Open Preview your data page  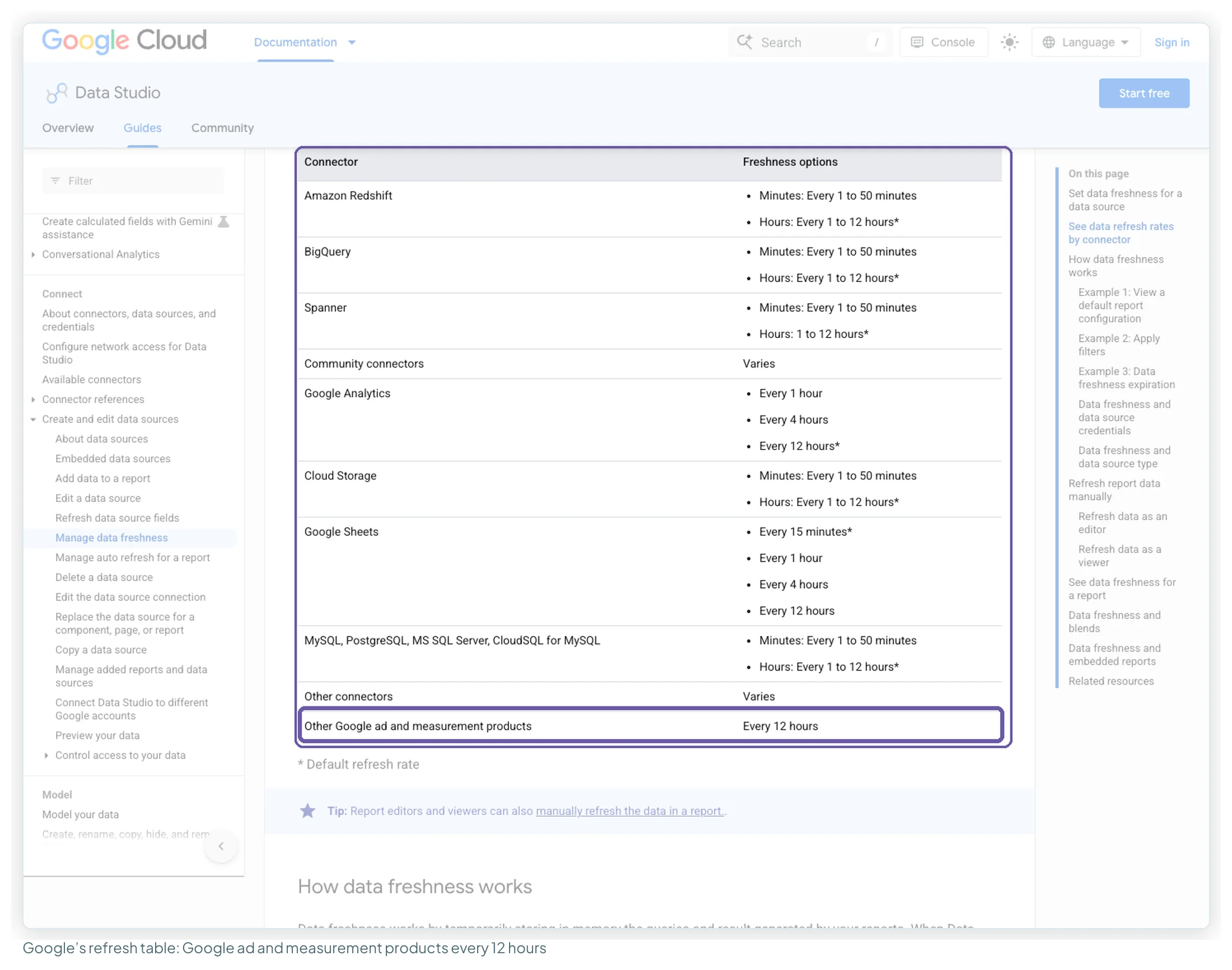pos(97,735)
